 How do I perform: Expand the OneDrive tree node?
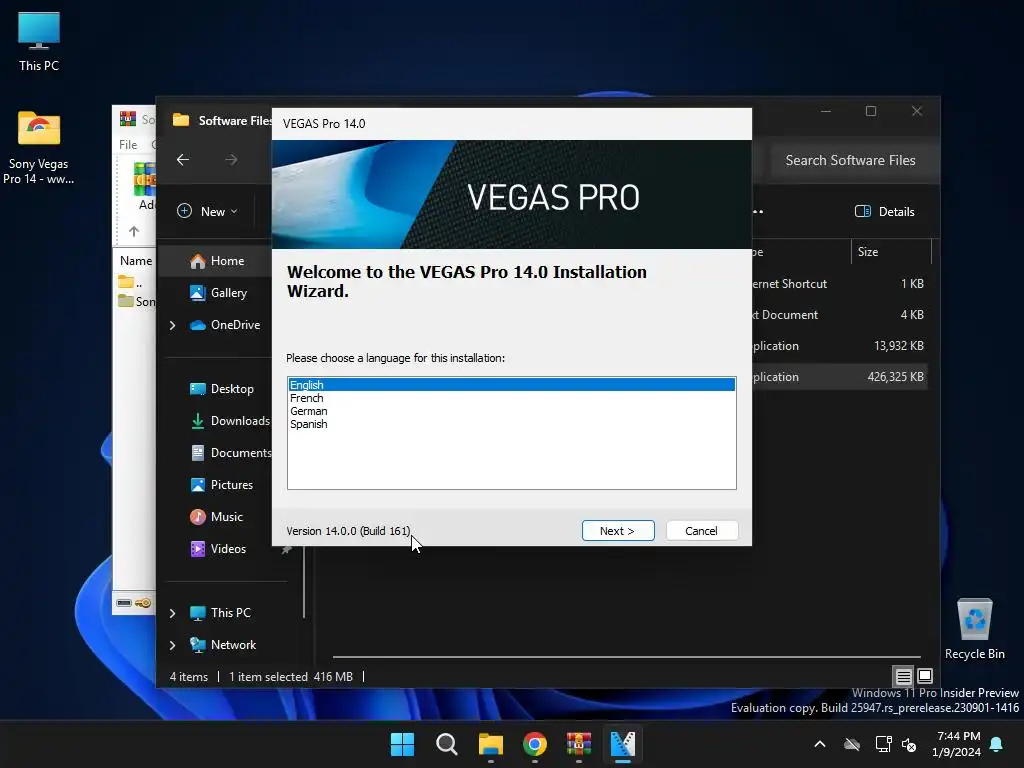pyautogui.click(x=172, y=325)
